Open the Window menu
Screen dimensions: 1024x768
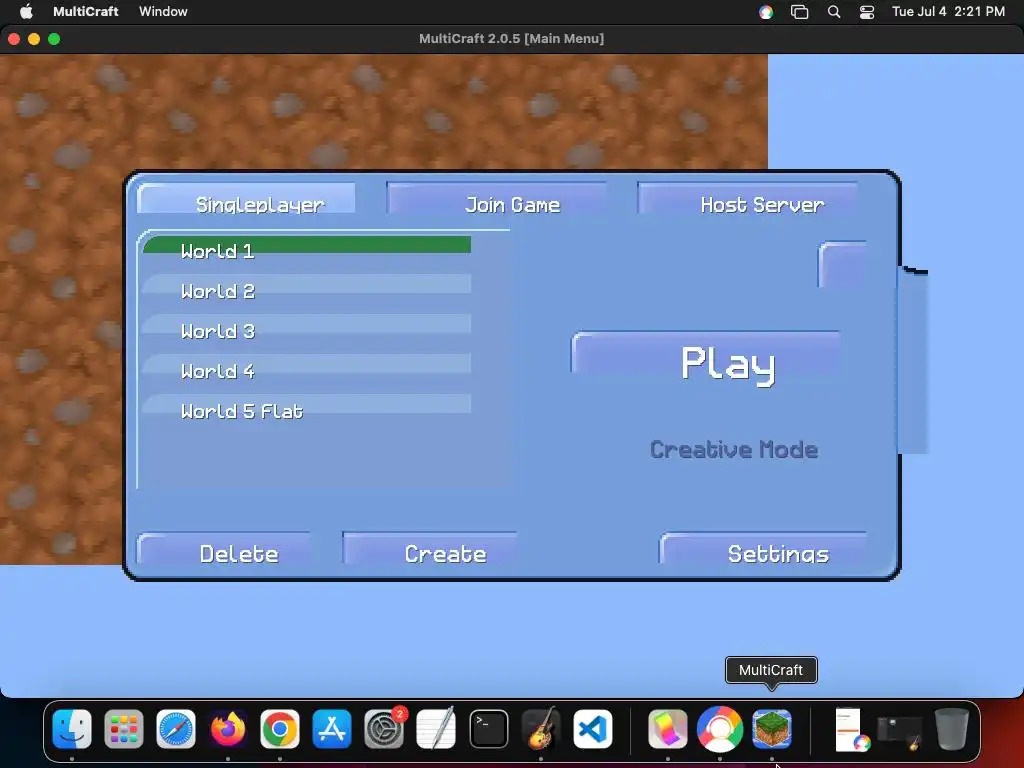pyautogui.click(x=163, y=11)
